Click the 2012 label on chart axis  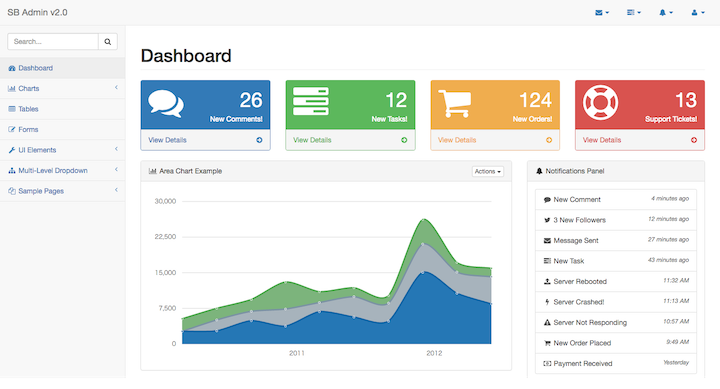click(x=434, y=353)
